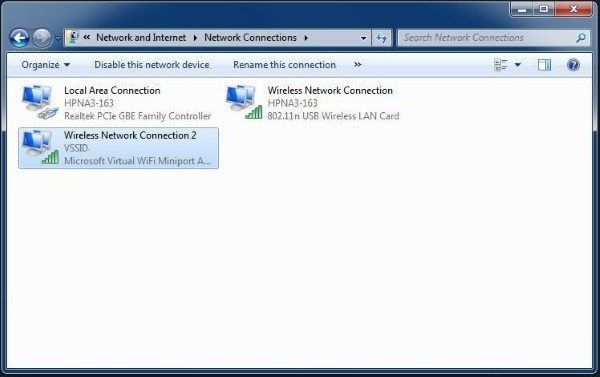Image resolution: width=600 pixels, height=377 pixels.
Task: Click Rename this connection
Action: click(x=284, y=65)
